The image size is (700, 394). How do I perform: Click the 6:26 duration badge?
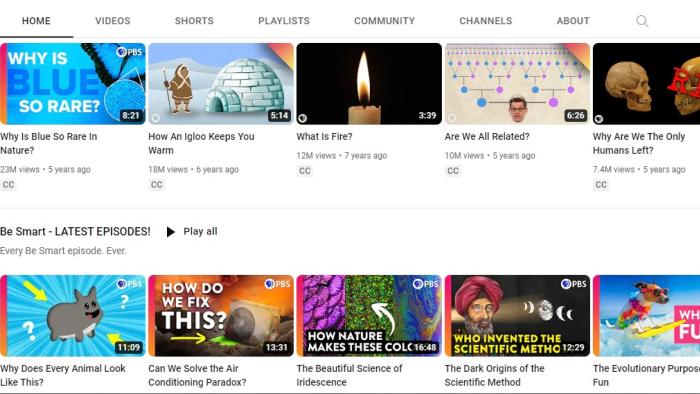pyautogui.click(x=575, y=116)
